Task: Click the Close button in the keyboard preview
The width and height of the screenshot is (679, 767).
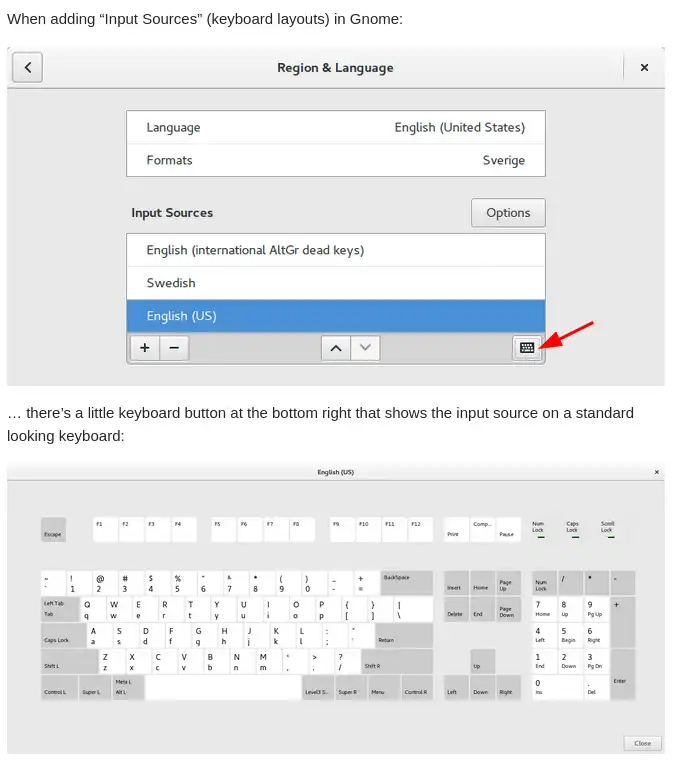Action: tap(642, 743)
